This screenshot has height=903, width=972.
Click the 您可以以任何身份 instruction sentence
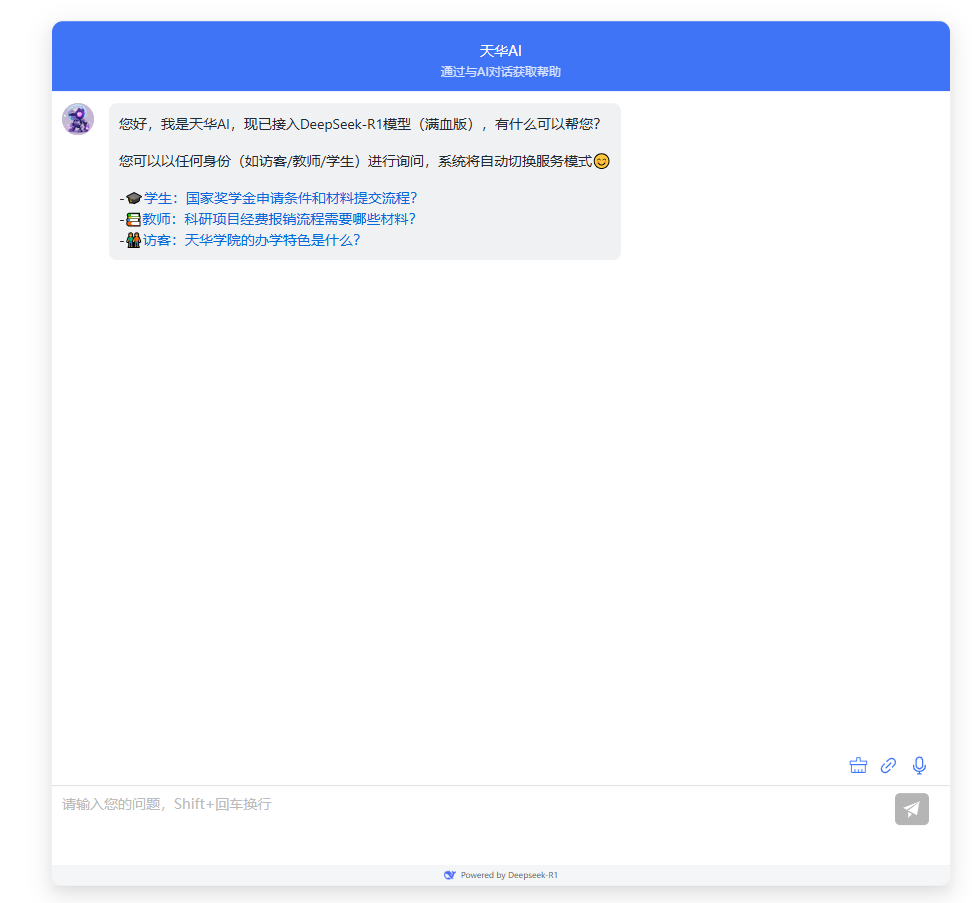pyautogui.click(x=355, y=161)
